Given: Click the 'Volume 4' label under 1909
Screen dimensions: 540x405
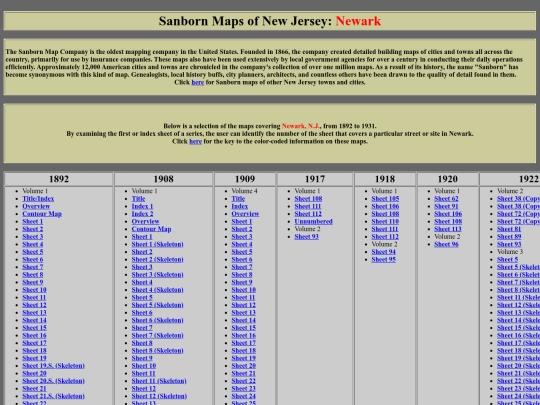Looking at the screenshot, I should click(x=245, y=191).
